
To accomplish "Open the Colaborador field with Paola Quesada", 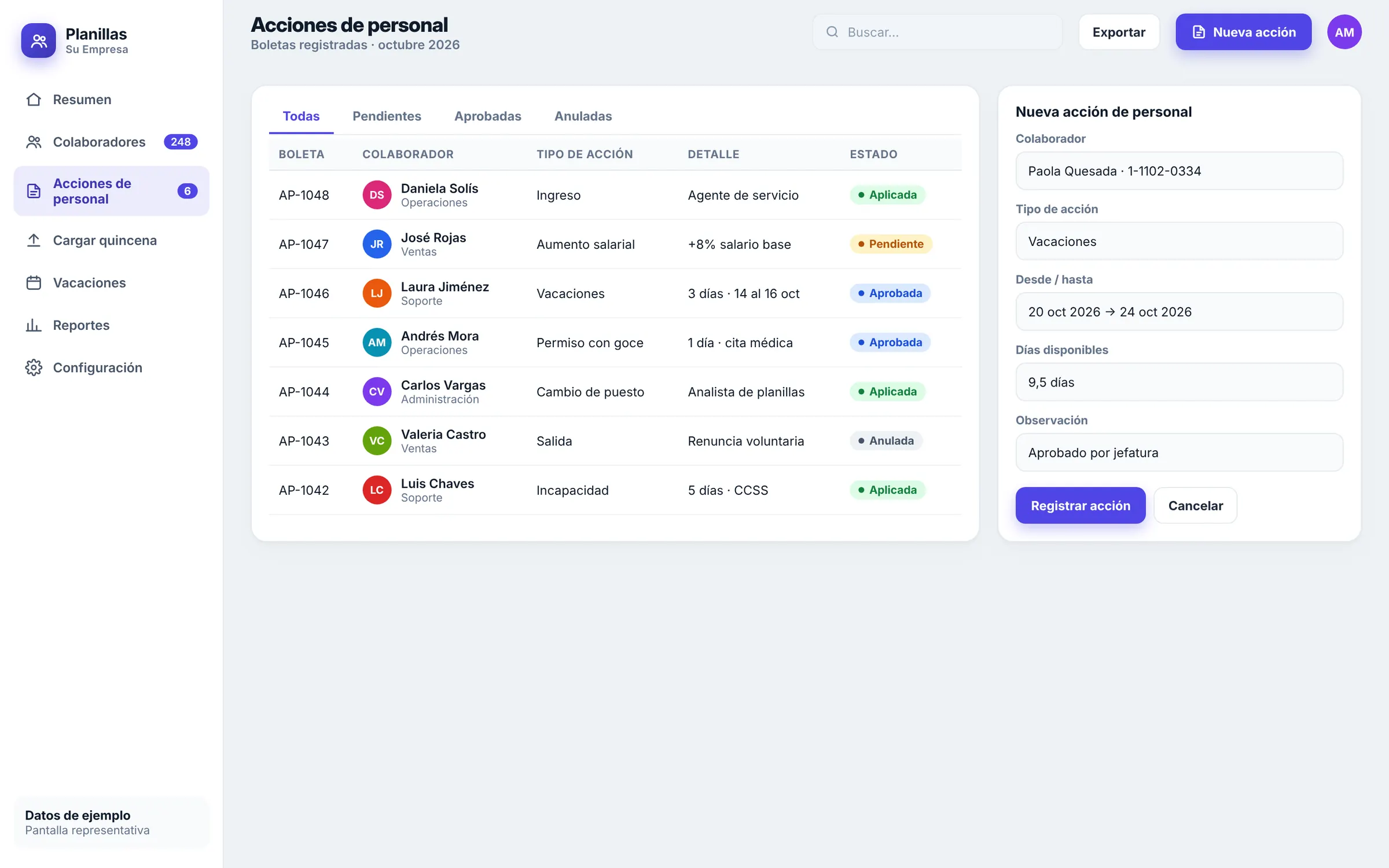I will [1179, 171].
